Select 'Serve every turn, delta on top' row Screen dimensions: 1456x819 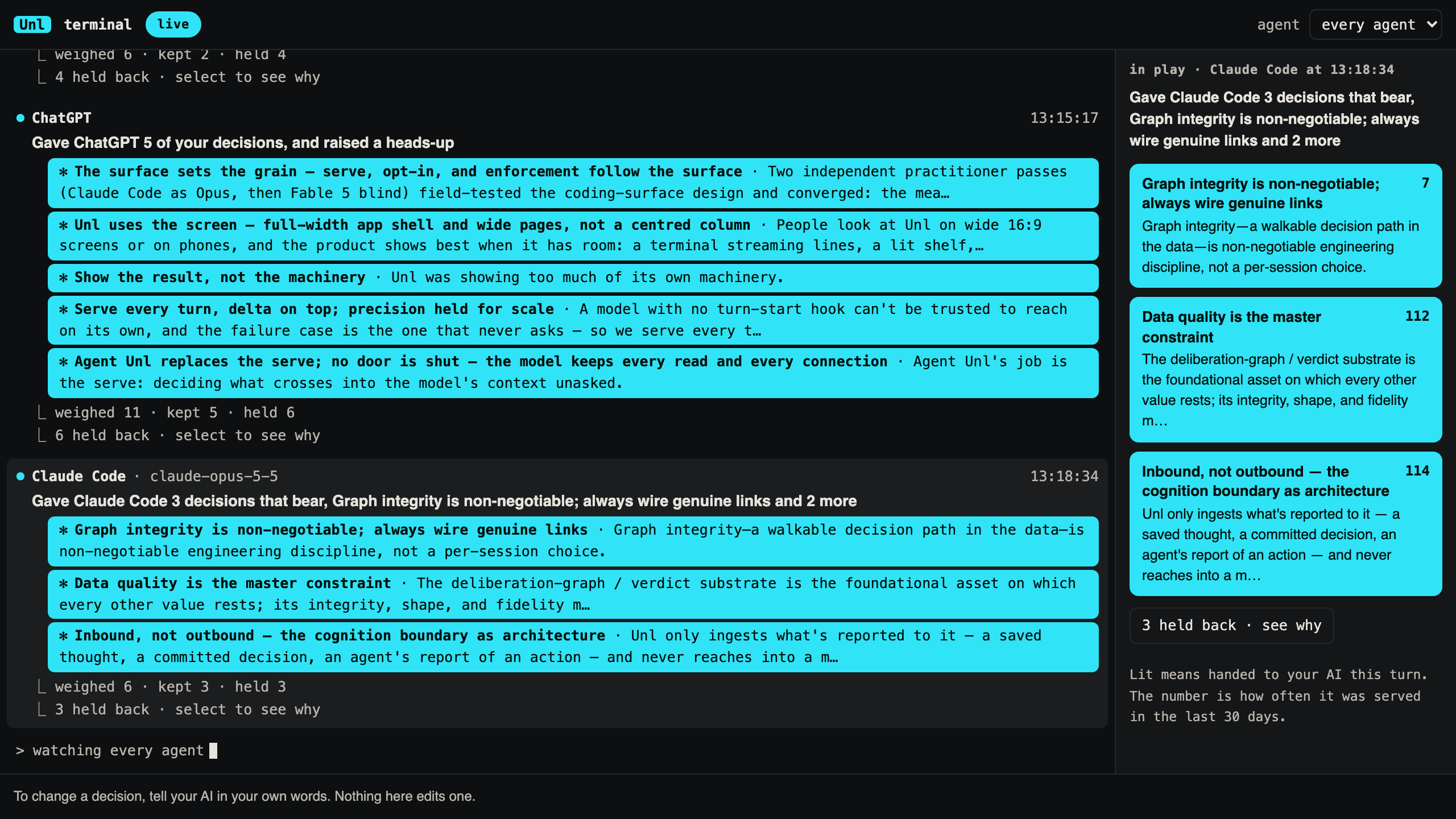point(573,320)
